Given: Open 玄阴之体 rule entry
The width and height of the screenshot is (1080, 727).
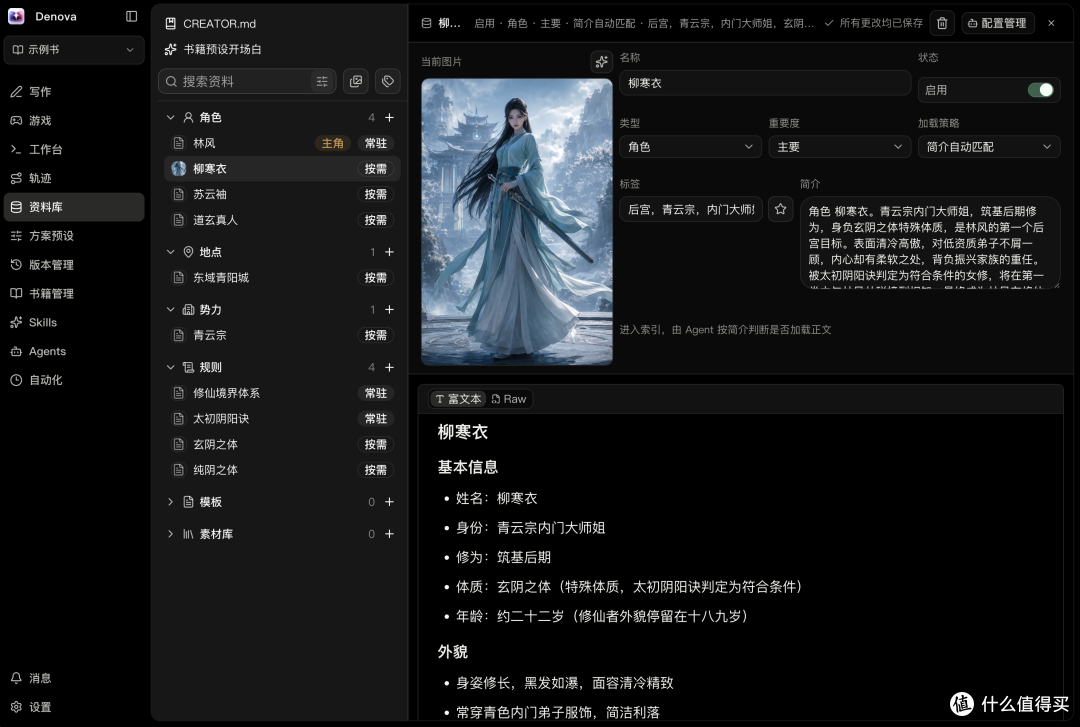Looking at the screenshot, I should click(x=282, y=444).
